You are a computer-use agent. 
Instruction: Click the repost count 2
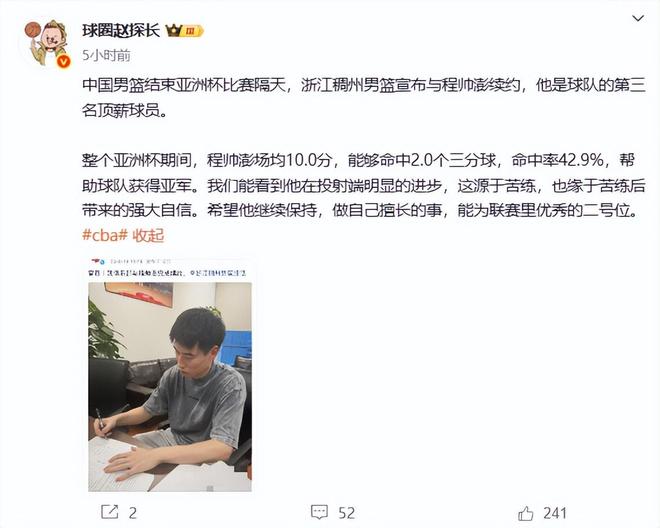click(x=133, y=513)
